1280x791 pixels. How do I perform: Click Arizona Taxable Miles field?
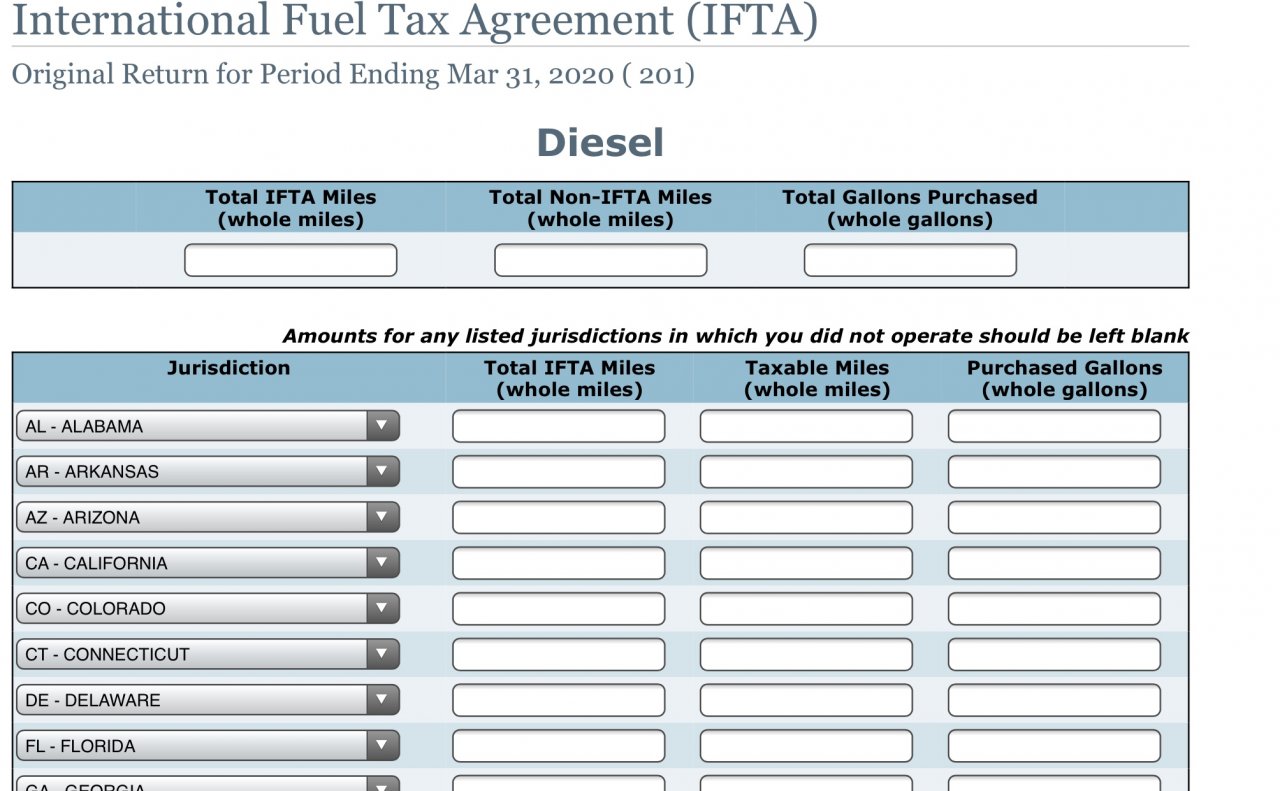tap(806, 518)
